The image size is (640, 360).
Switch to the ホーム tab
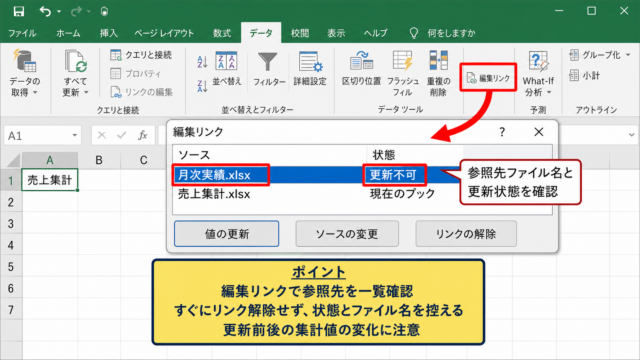click(x=68, y=33)
